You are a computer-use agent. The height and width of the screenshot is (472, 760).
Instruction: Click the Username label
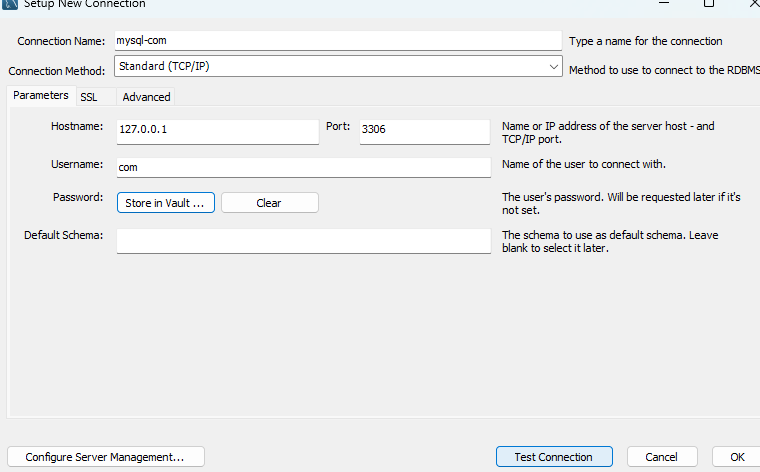(77, 164)
